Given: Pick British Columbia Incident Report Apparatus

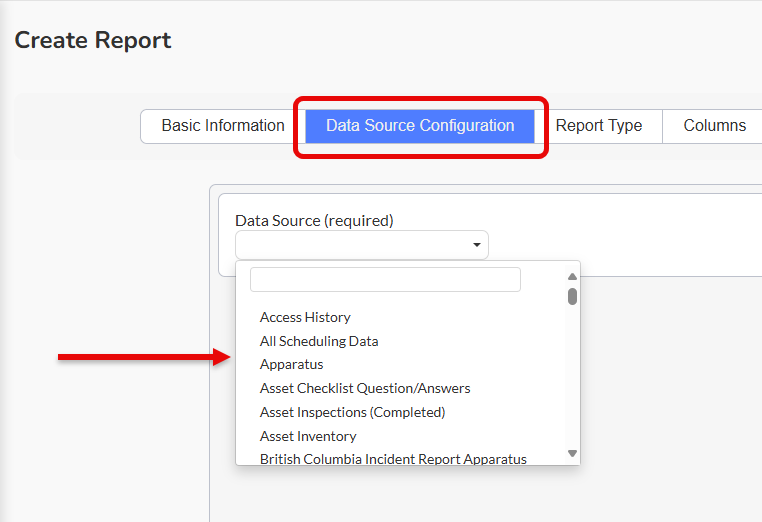Looking at the screenshot, I should click(x=393, y=459).
